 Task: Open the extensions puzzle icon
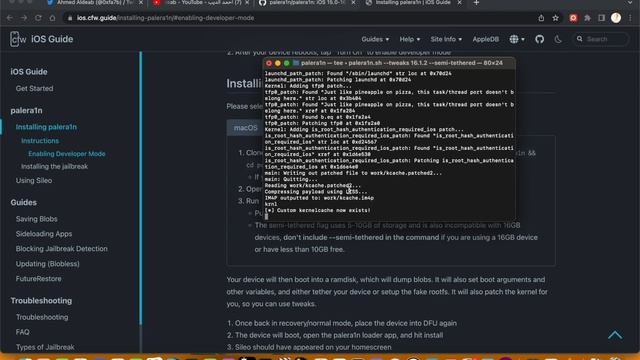[587, 18]
